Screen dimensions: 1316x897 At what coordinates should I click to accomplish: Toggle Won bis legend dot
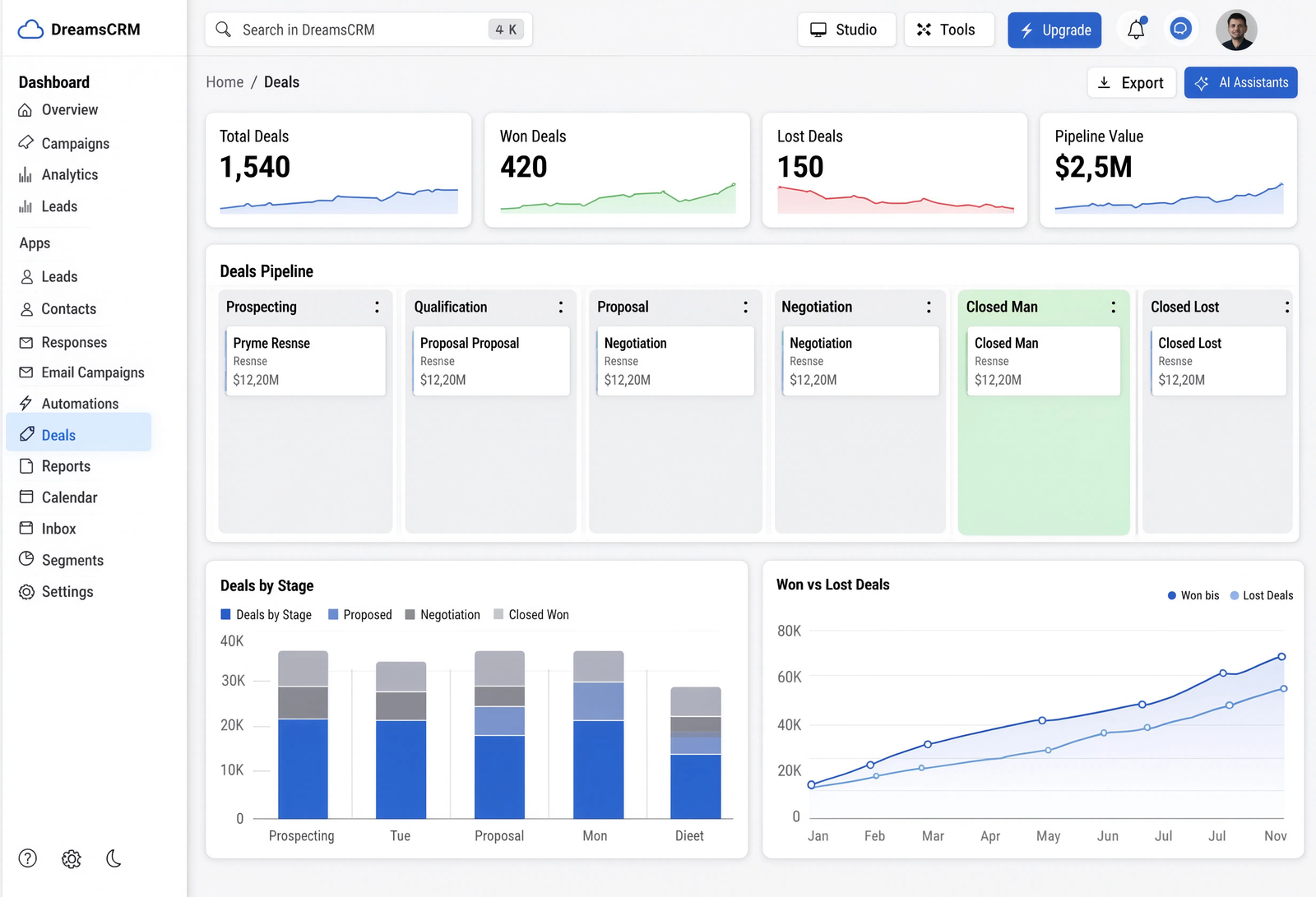pyautogui.click(x=1172, y=595)
